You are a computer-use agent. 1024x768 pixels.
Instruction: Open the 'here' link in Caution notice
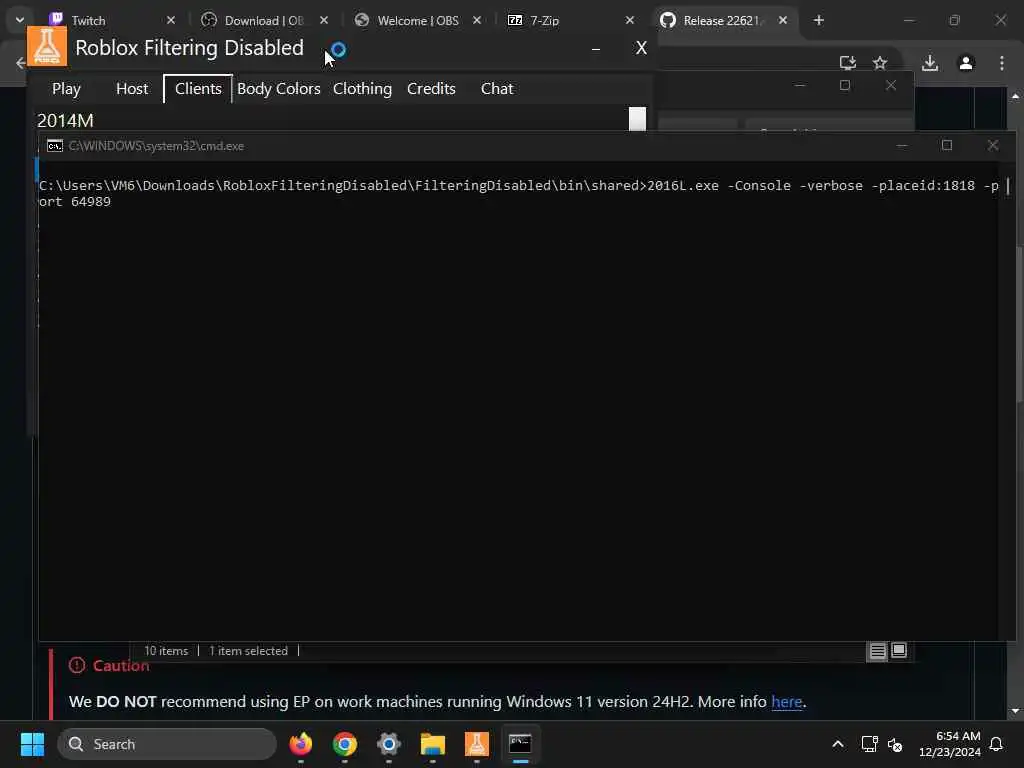point(786,701)
